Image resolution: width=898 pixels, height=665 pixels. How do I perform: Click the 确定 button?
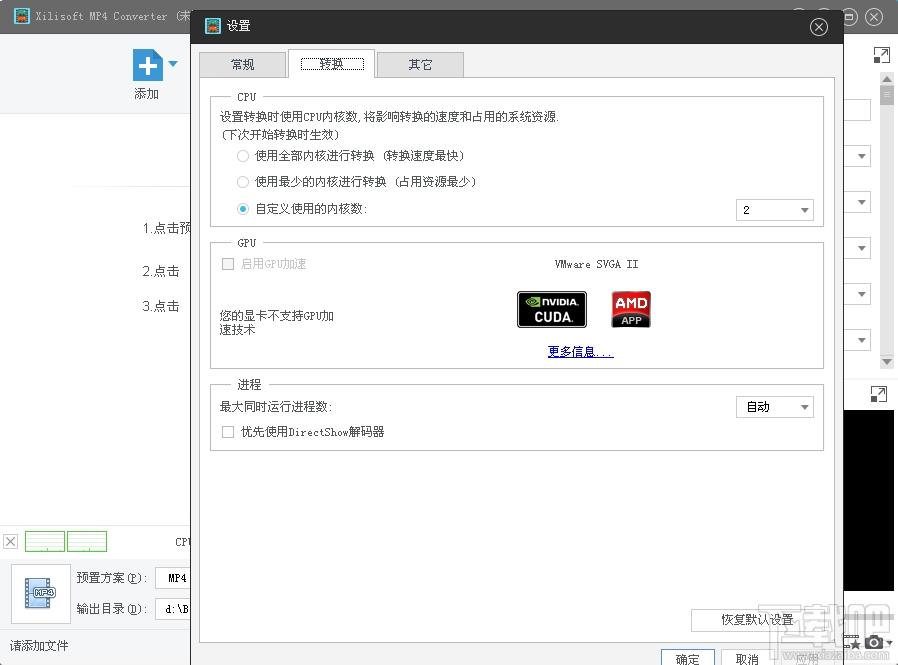pyautogui.click(x=687, y=658)
